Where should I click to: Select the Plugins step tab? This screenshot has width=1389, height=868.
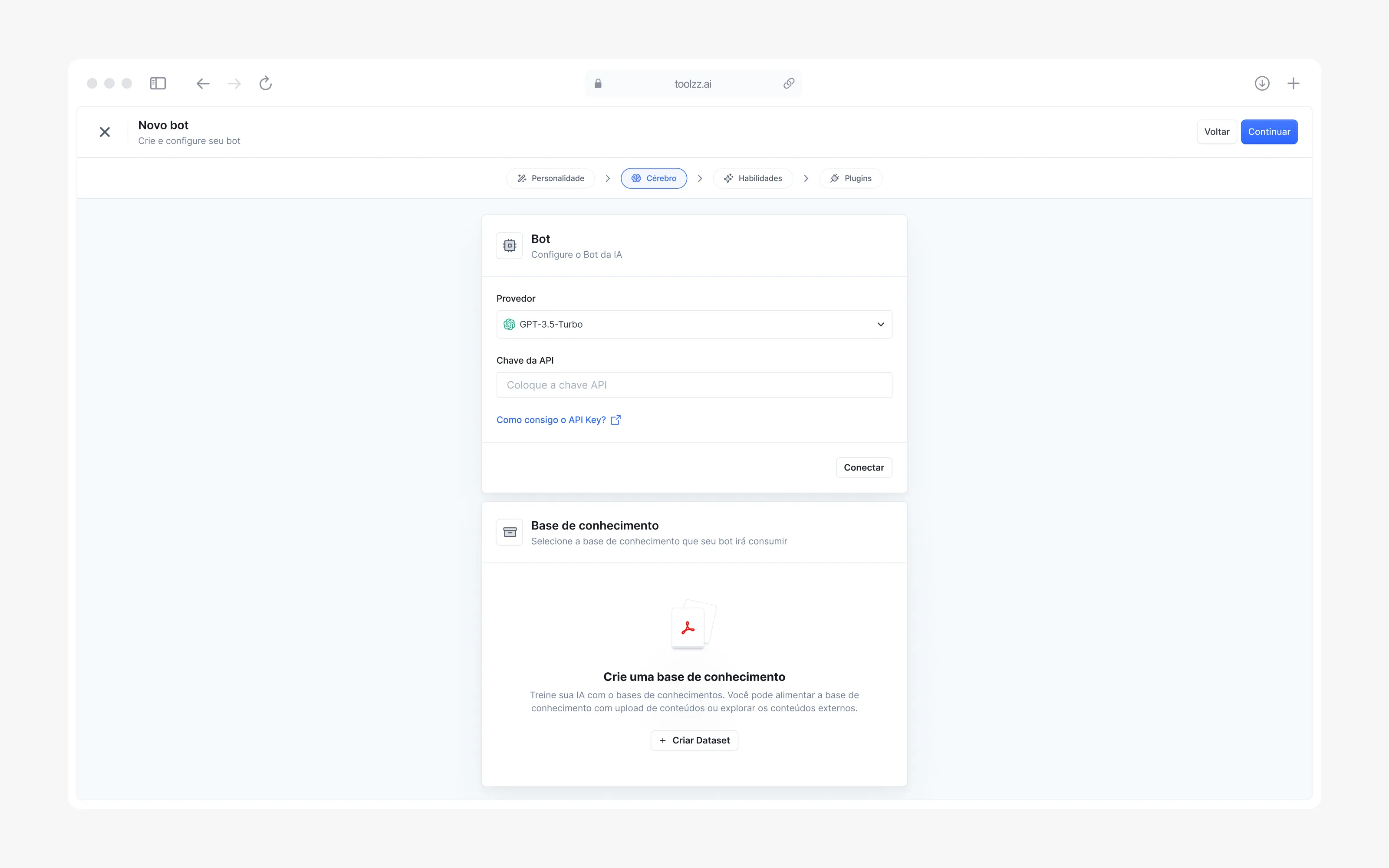click(851, 178)
